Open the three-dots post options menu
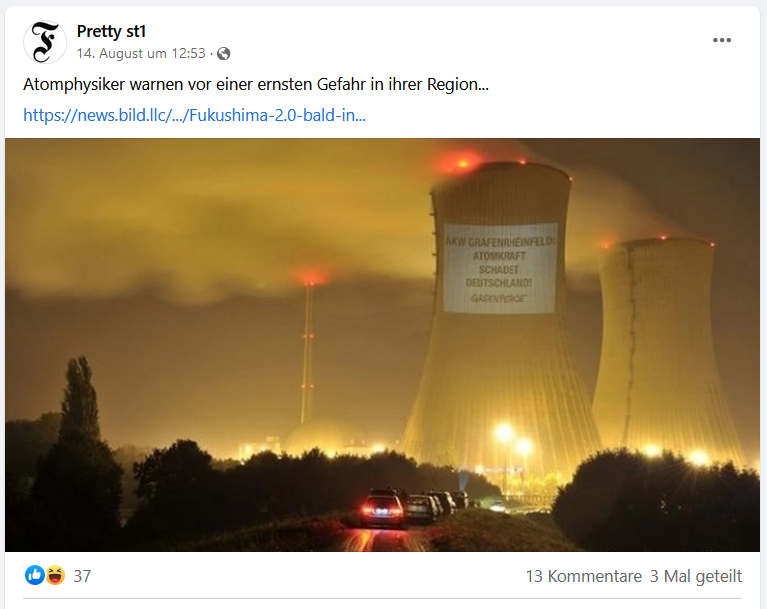This screenshot has height=609, width=767. coord(722,40)
